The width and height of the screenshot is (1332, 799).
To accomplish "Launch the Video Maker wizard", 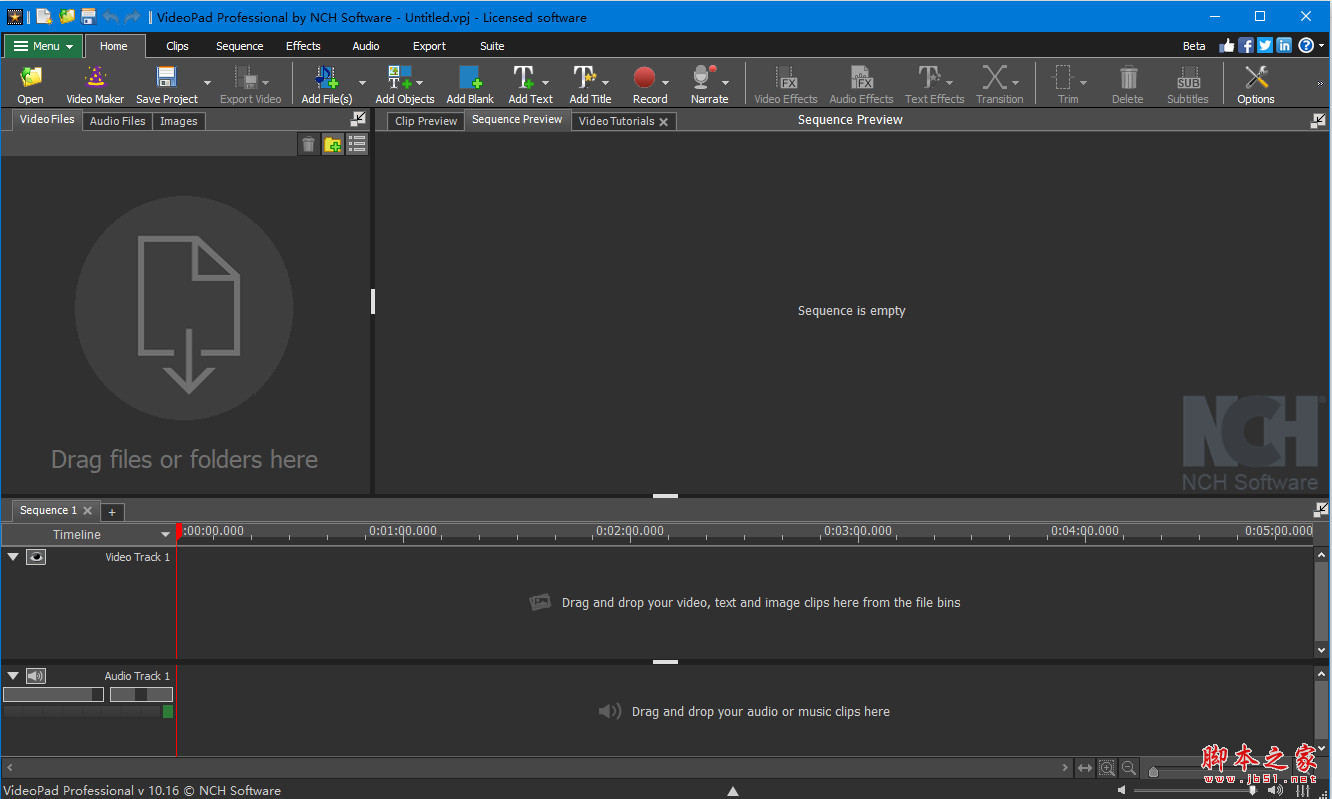I will click(95, 78).
